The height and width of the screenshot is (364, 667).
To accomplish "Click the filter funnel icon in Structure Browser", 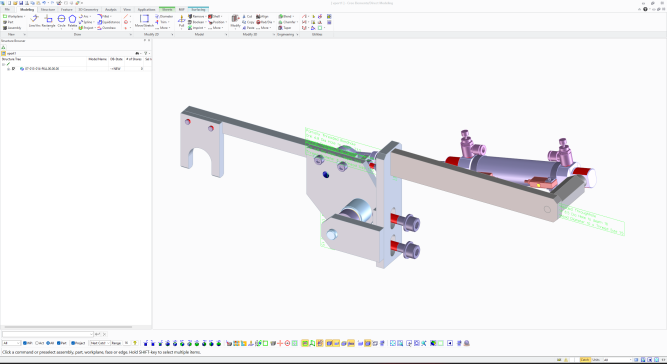I will click(x=146, y=53).
